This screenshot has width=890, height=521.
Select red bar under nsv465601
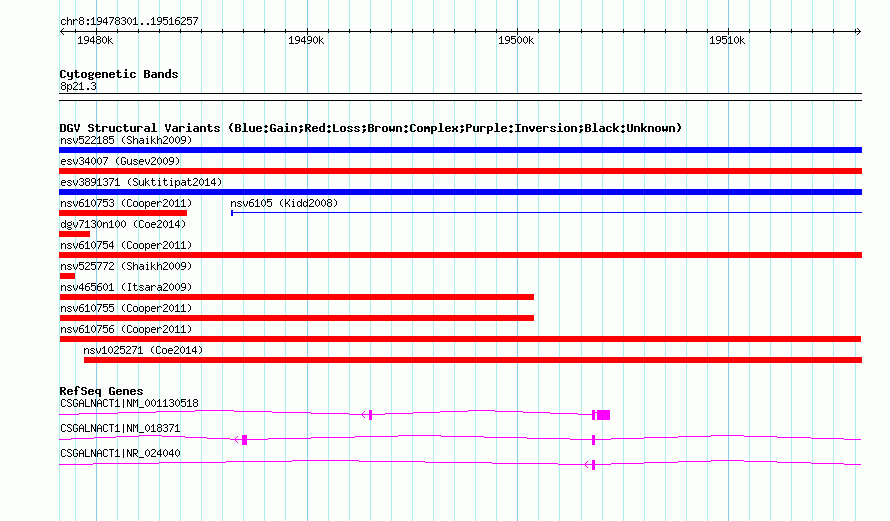[x=296, y=297]
